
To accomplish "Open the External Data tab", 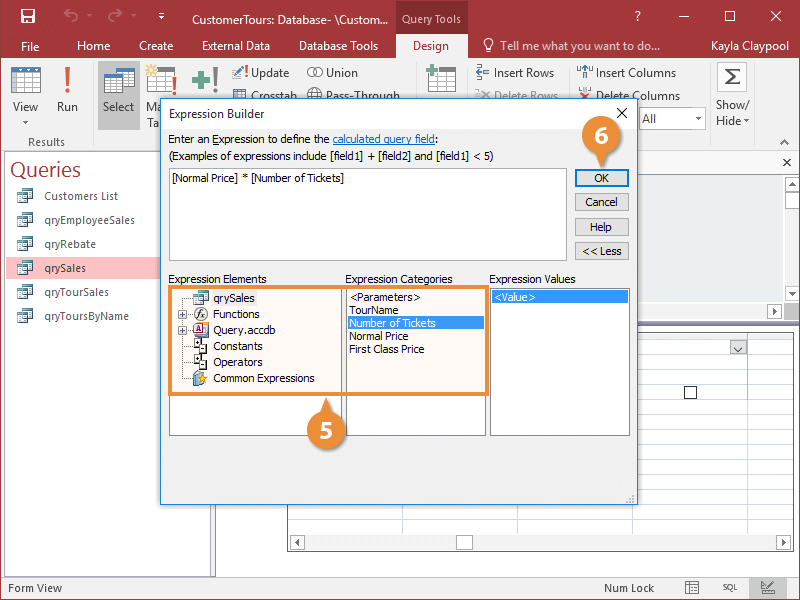I will pos(236,46).
